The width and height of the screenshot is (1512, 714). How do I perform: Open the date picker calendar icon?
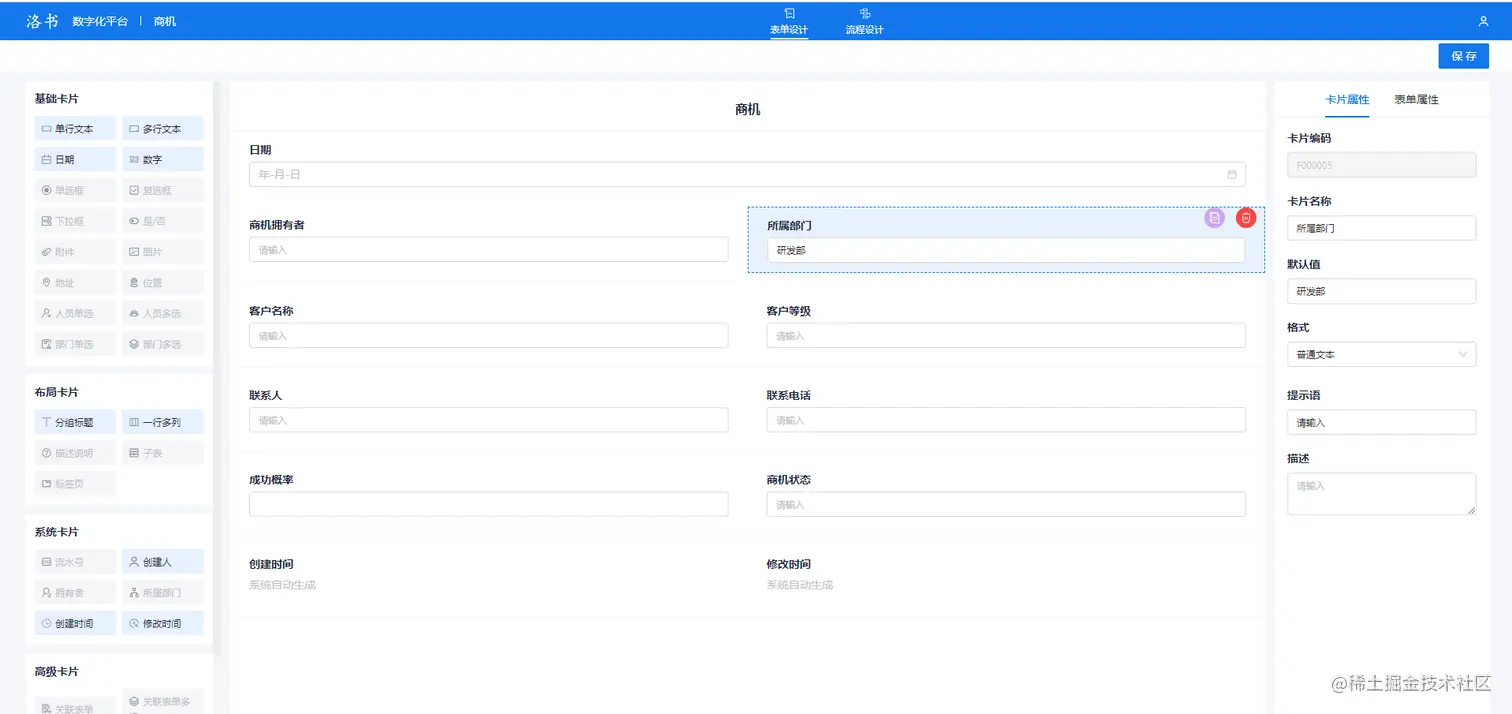tap(1232, 174)
